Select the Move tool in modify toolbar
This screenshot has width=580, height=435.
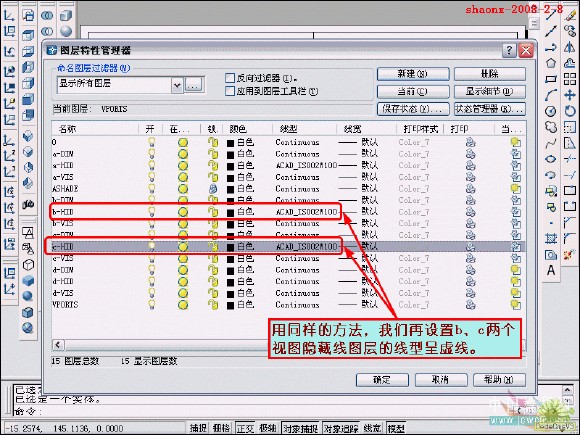(x=570, y=95)
